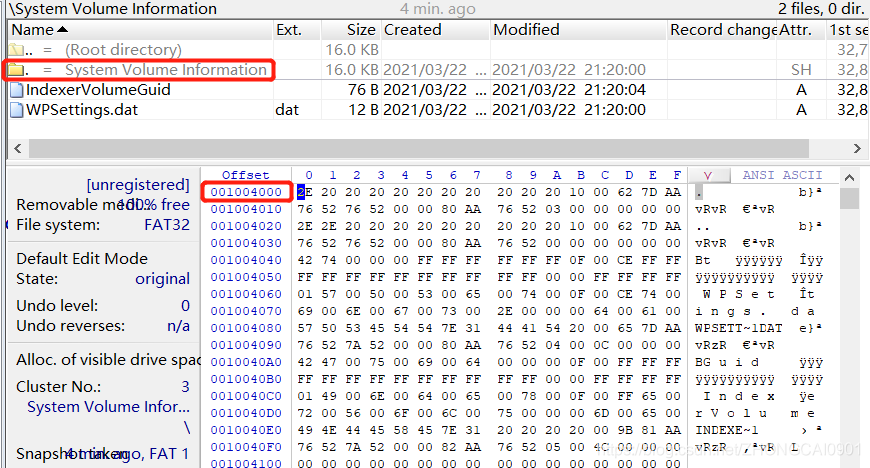Click the Alloc. of visible drive space label
Screen dimensions: 870x468
[x=108, y=360]
